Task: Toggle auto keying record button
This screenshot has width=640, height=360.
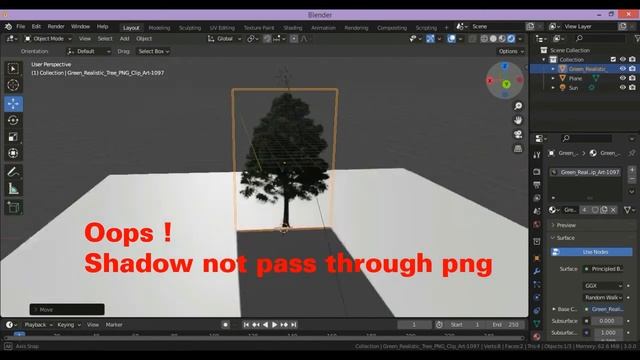Action: click(225, 324)
